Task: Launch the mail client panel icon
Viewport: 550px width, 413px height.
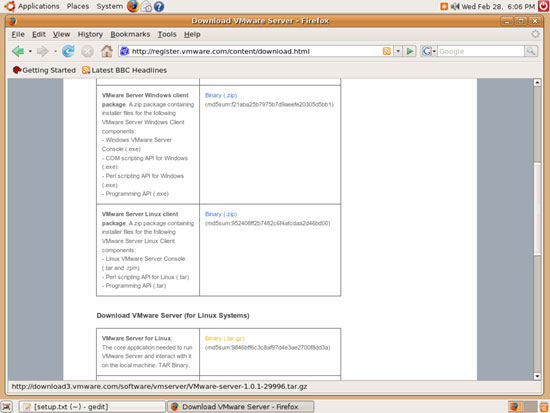Action: point(147,7)
